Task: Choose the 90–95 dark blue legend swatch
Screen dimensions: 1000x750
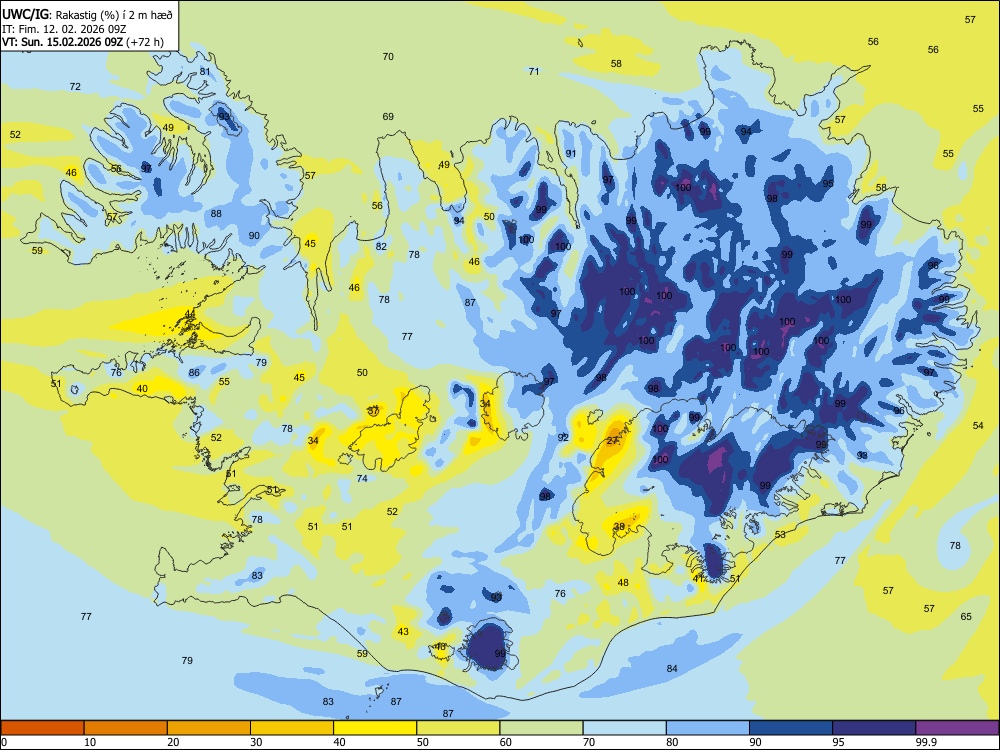Action: click(791, 728)
